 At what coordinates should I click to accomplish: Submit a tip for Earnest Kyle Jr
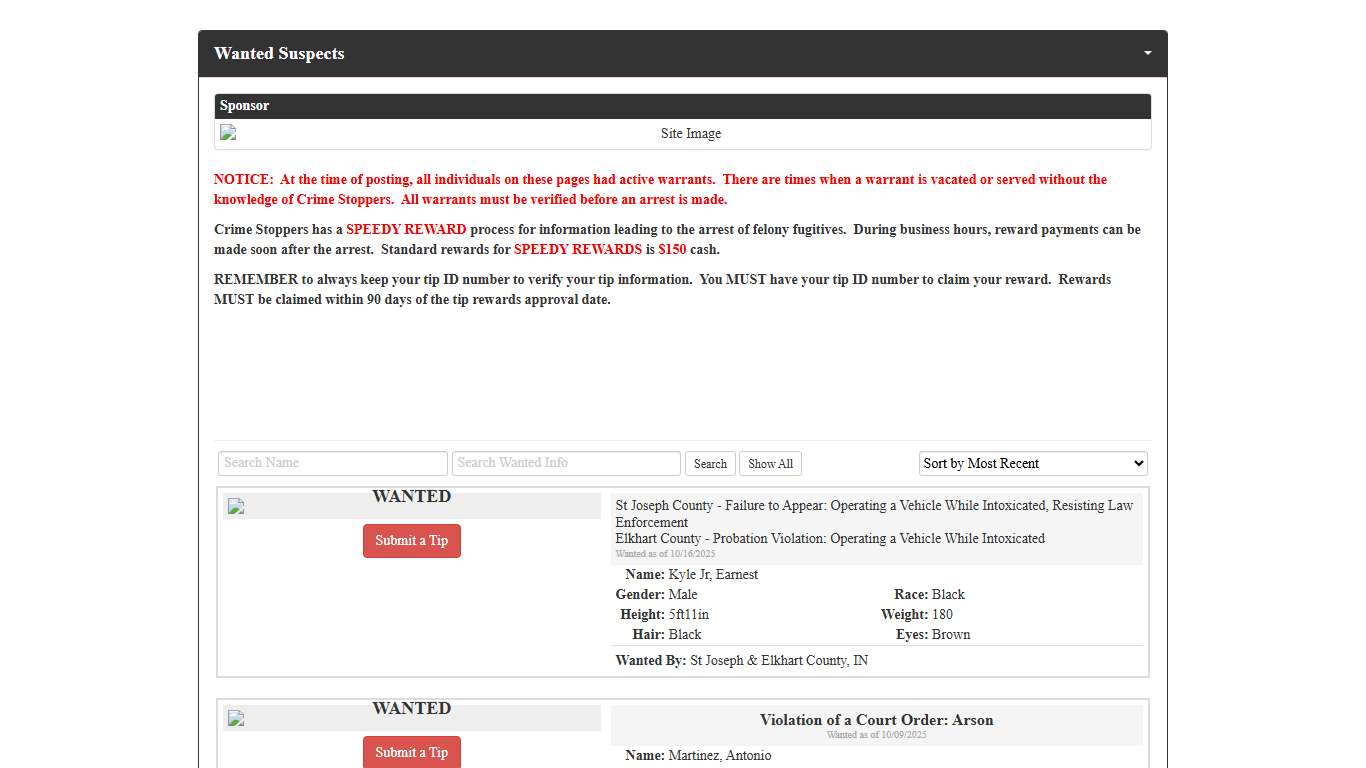pyautogui.click(x=412, y=541)
